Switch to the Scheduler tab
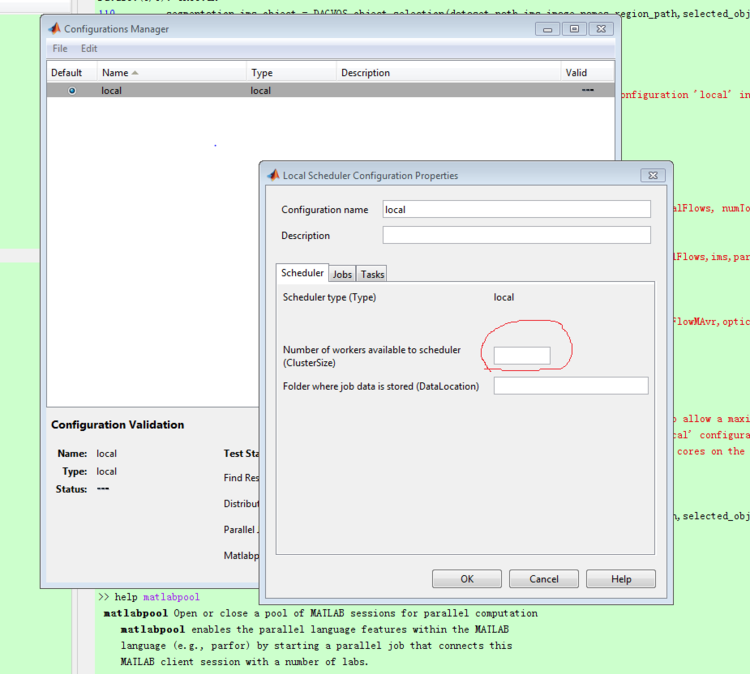 tap(302, 273)
